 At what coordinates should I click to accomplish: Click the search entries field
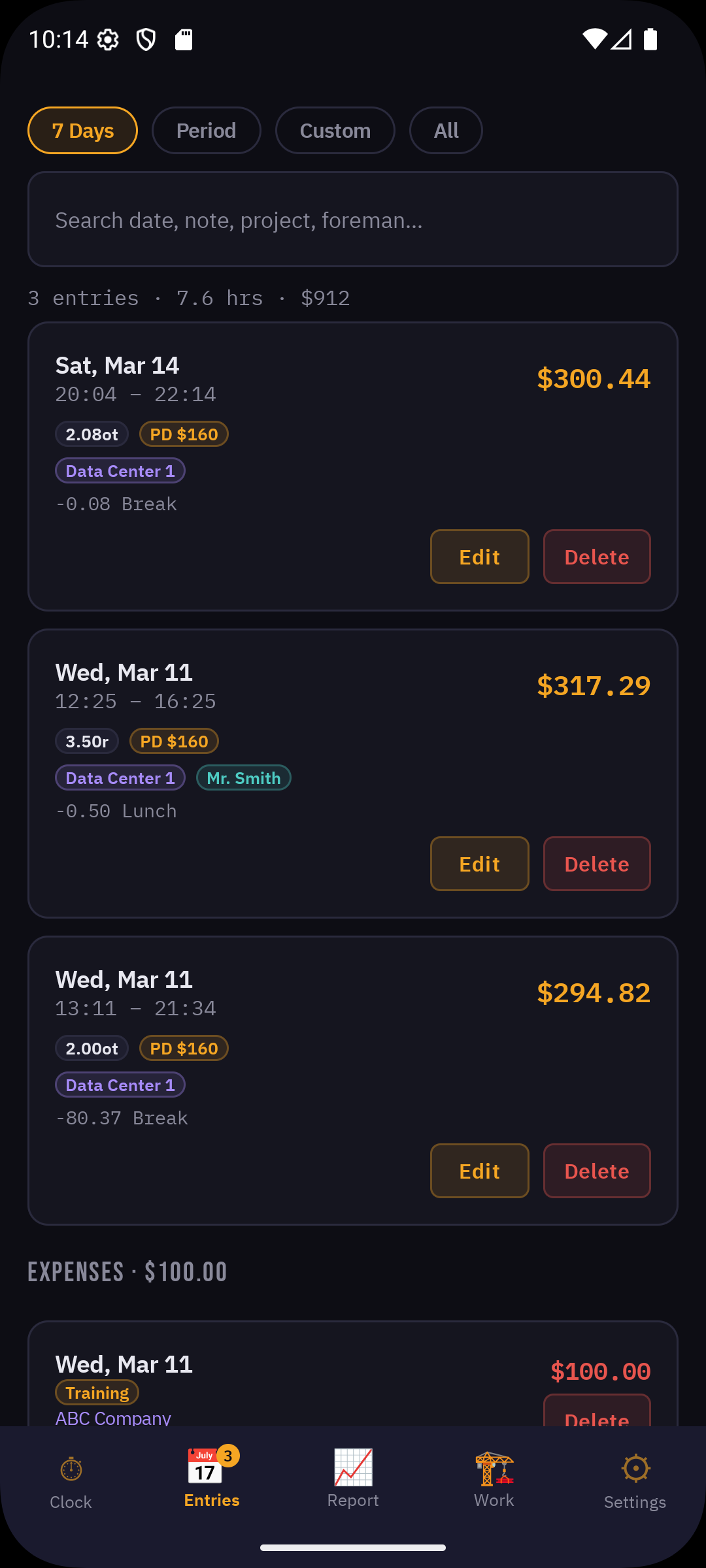pos(353,220)
